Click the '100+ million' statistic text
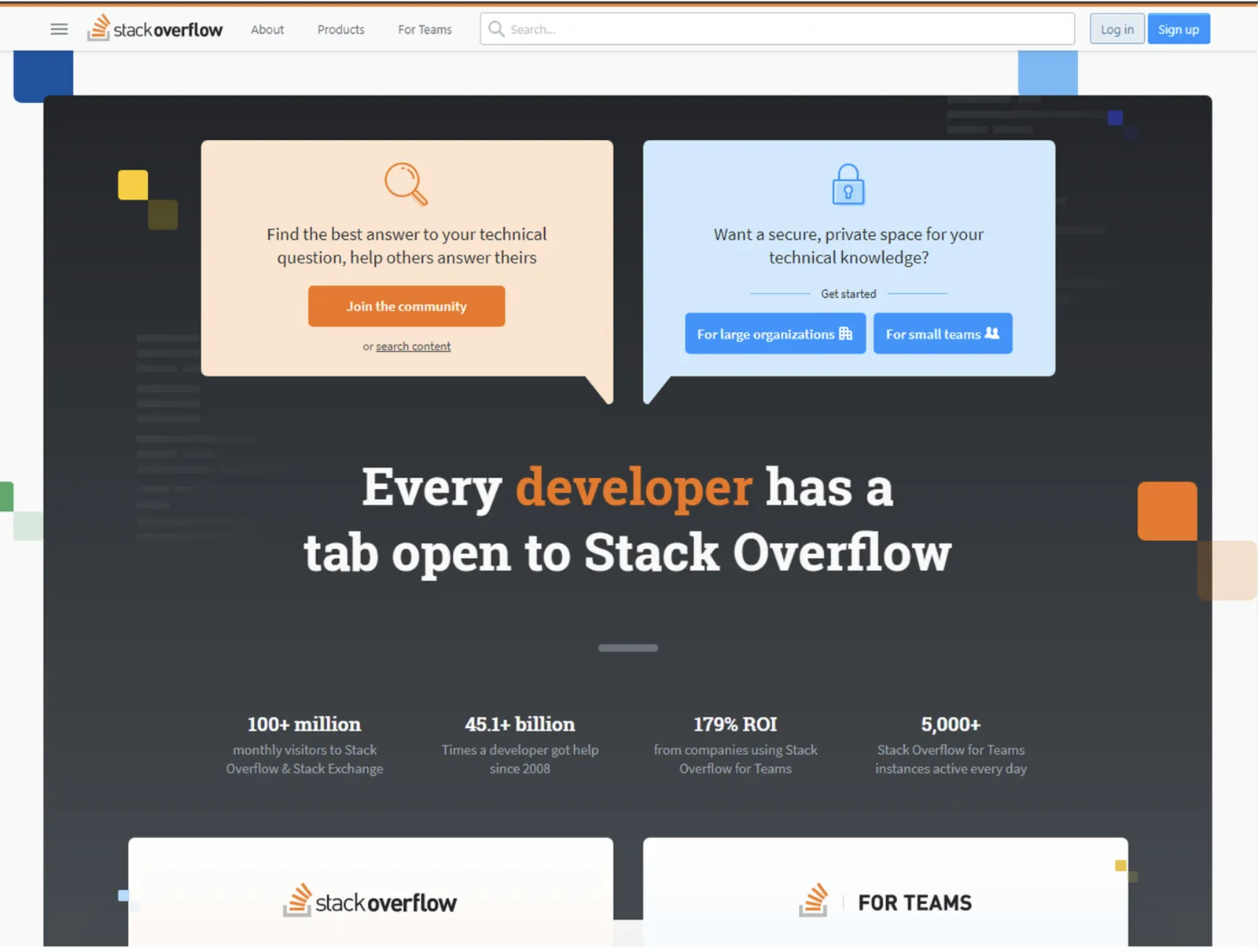Screen dimensions: 1258x952 click(304, 724)
